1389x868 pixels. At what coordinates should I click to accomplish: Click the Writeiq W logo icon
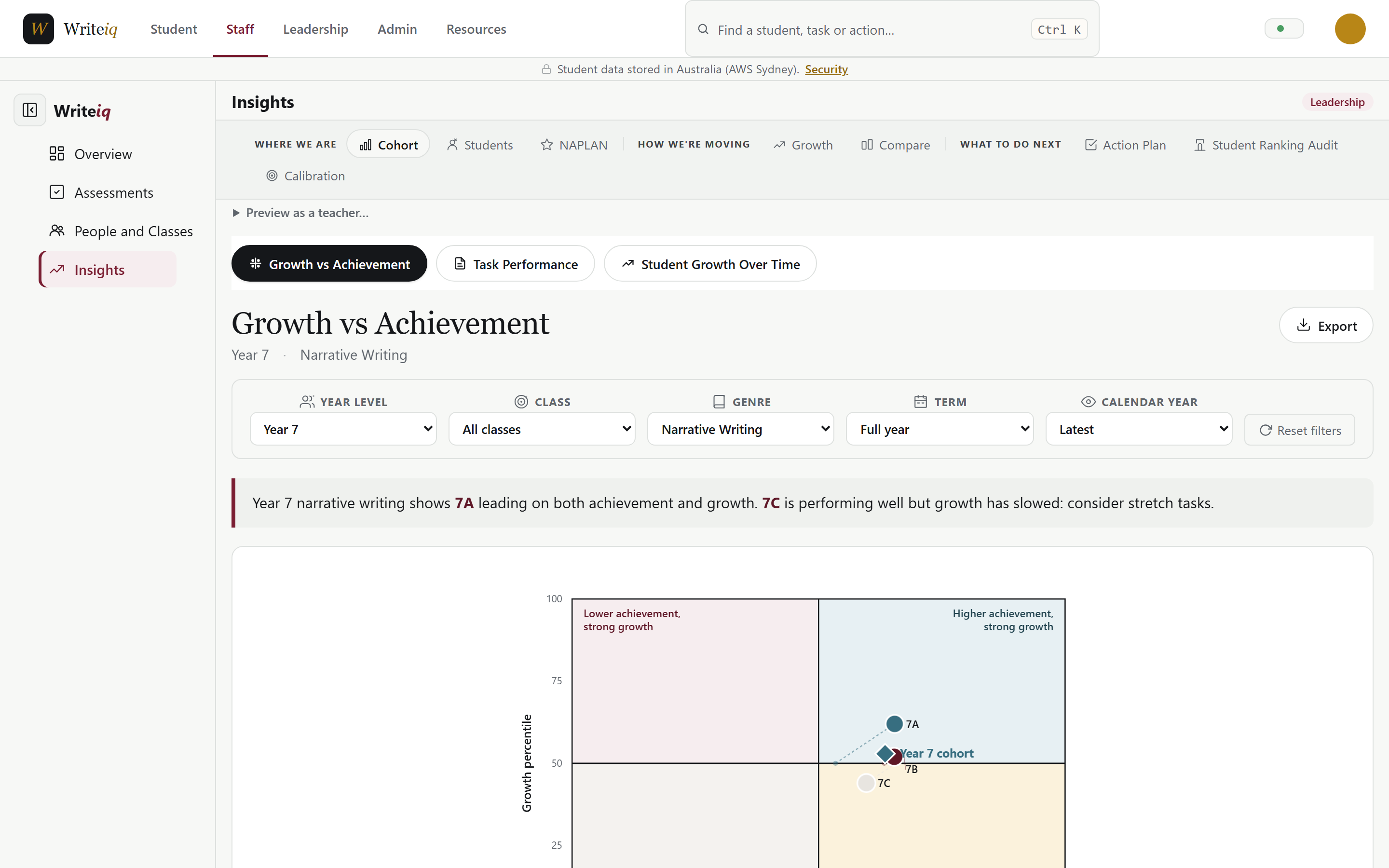click(x=39, y=29)
